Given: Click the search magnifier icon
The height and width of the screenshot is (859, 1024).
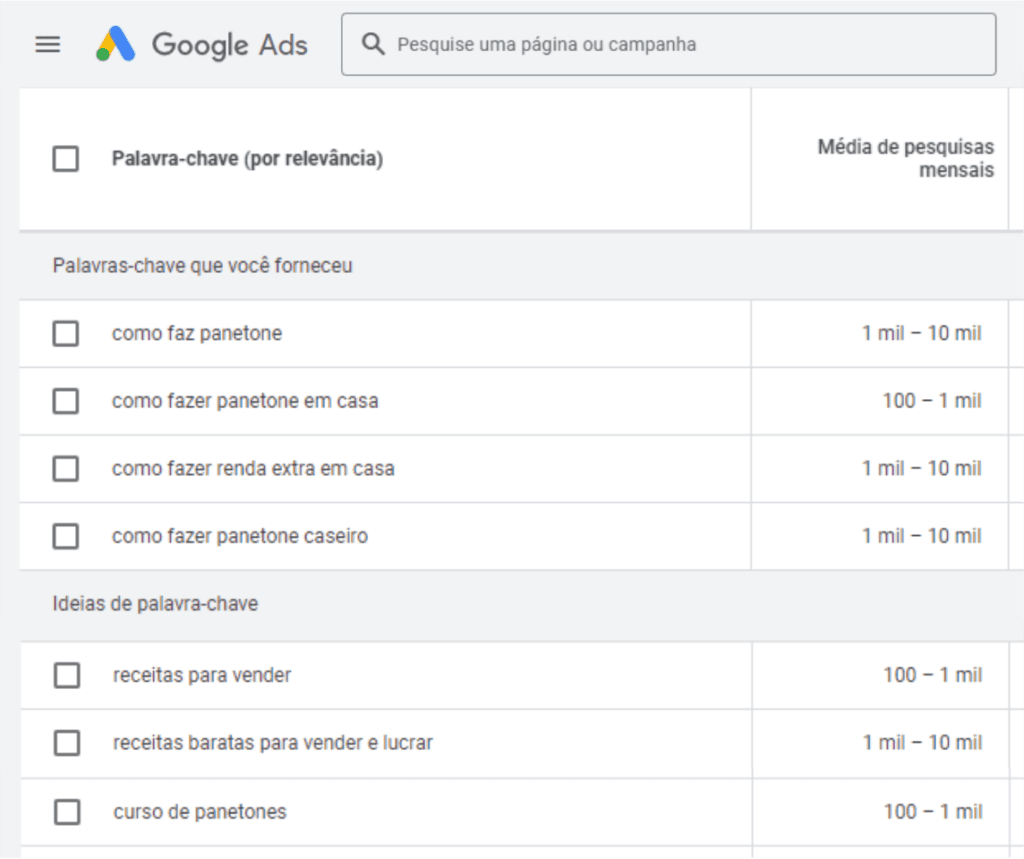Looking at the screenshot, I should (x=373, y=44).
